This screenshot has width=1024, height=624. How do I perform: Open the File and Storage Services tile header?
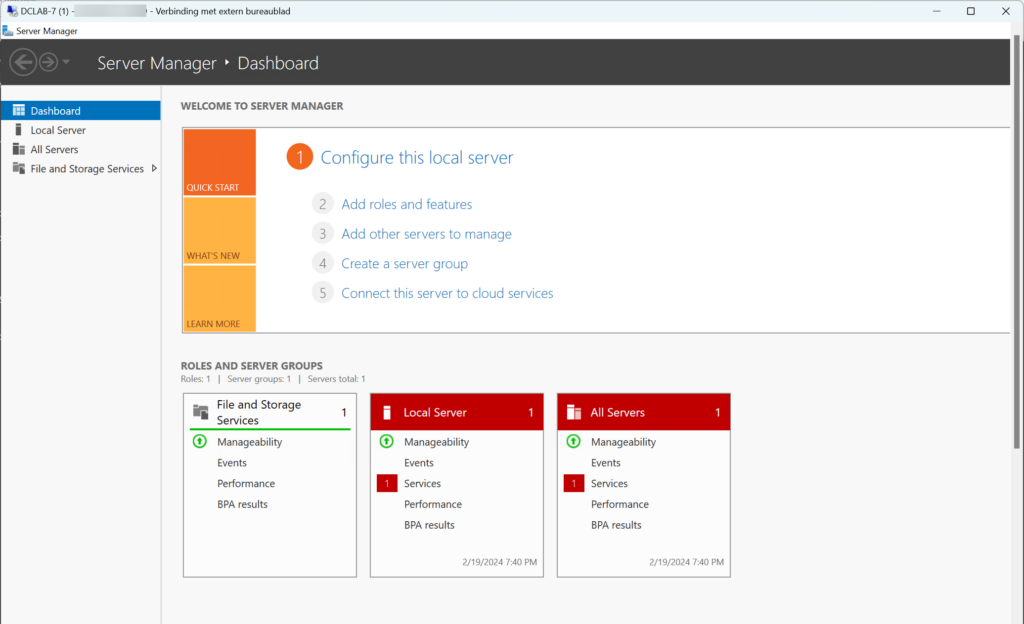(270, 412)
